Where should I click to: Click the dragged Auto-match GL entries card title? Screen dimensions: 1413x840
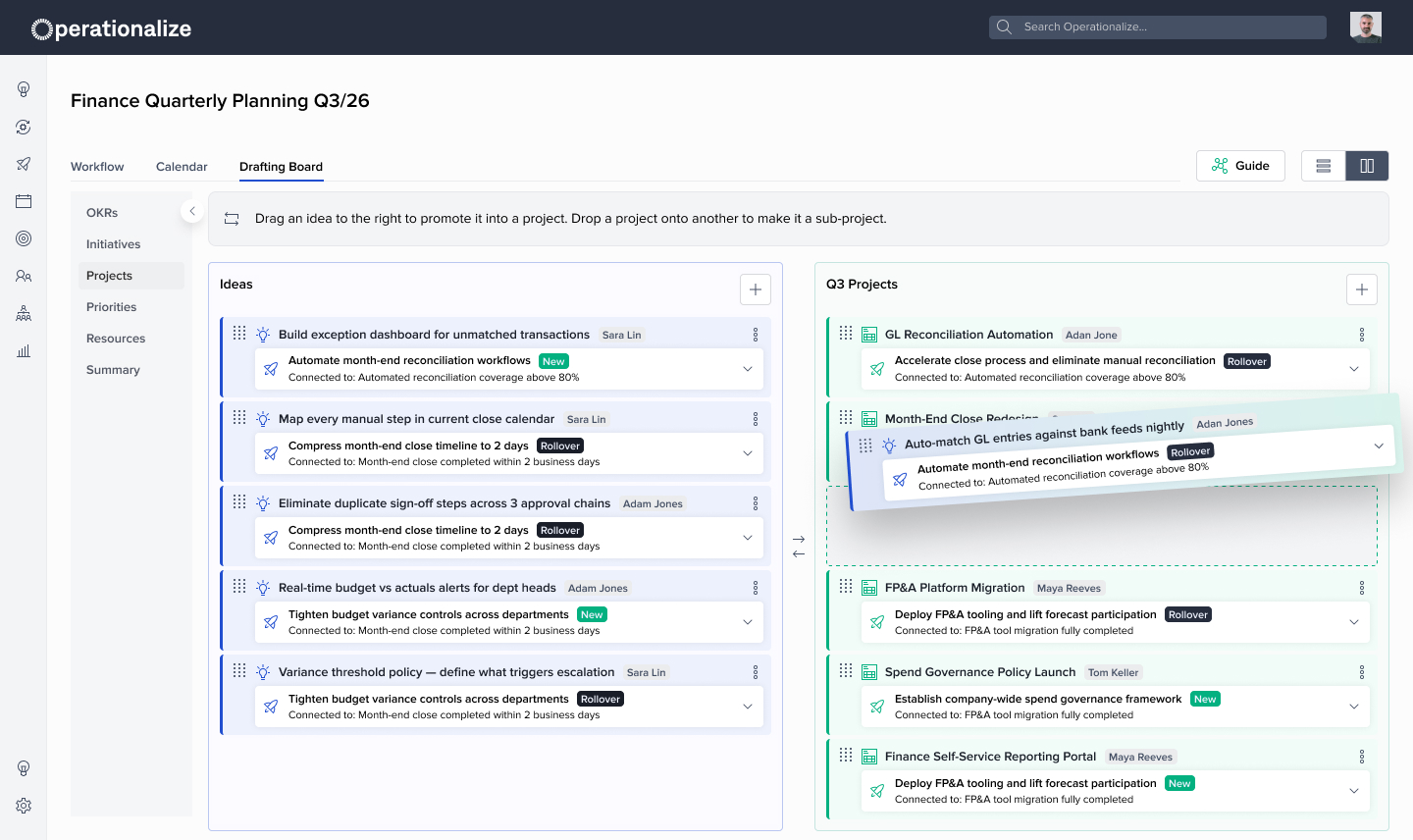tap(1044, 434)
